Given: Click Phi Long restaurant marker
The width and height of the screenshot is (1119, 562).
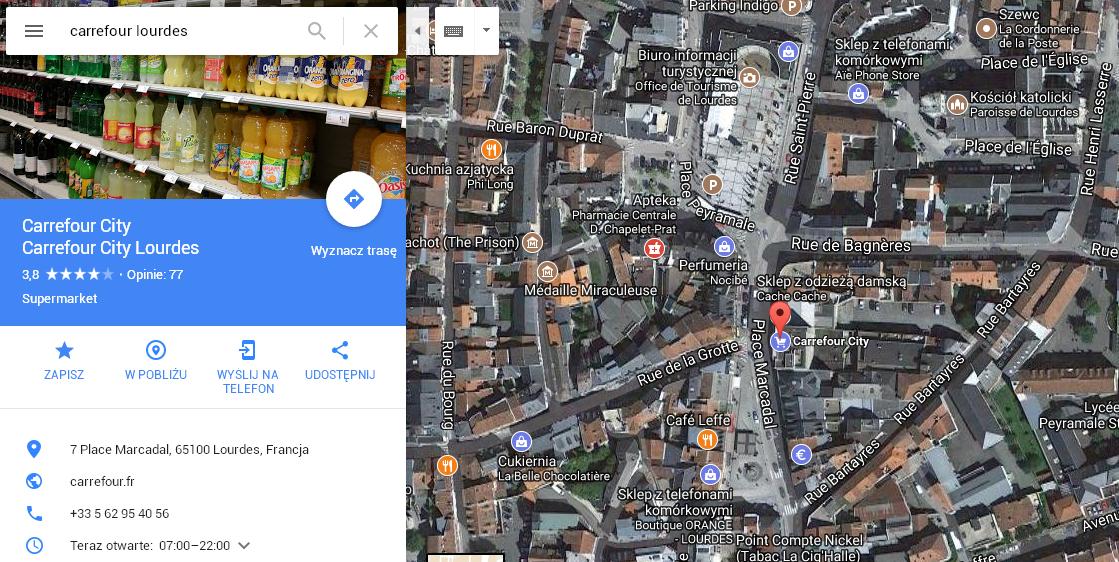Looking at the screenshot, I should point(490,150).
